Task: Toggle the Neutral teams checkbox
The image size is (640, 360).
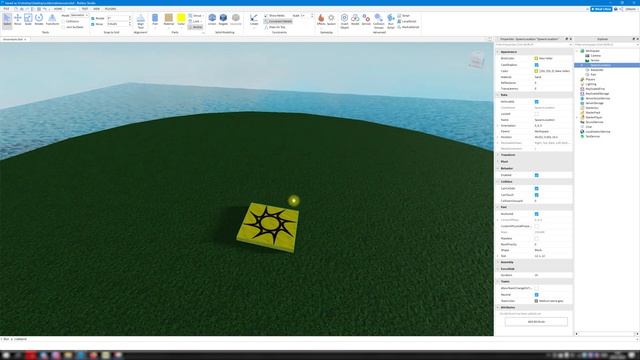Action: pos(536,295)
